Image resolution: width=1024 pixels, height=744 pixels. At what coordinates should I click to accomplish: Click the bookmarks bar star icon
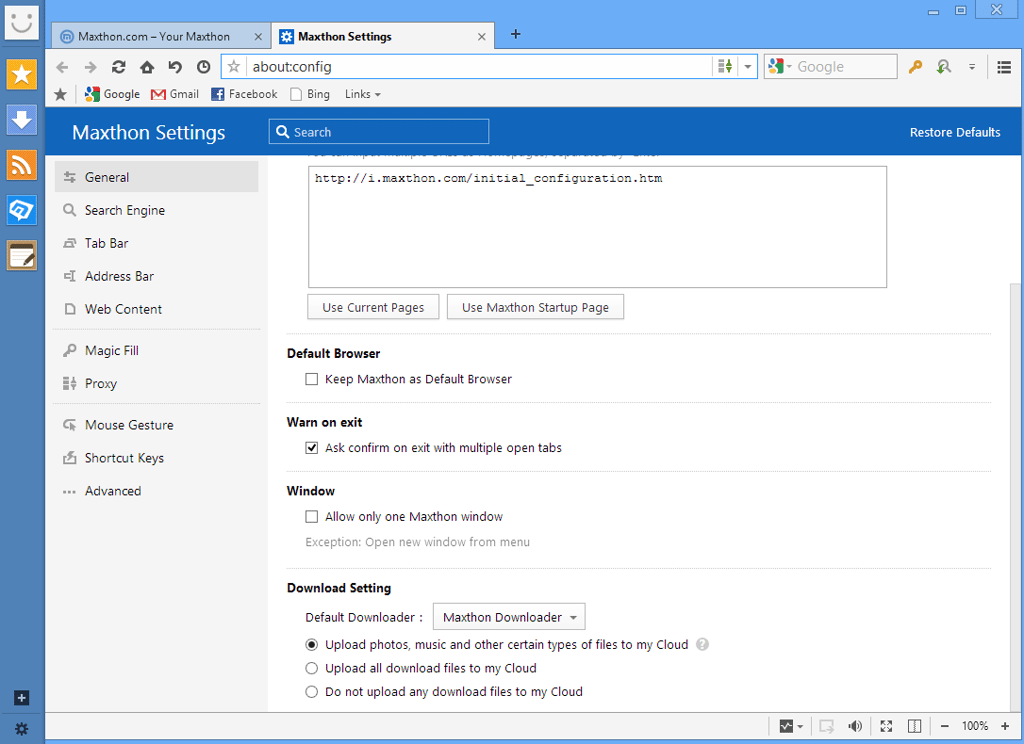(x=61, y=95)
